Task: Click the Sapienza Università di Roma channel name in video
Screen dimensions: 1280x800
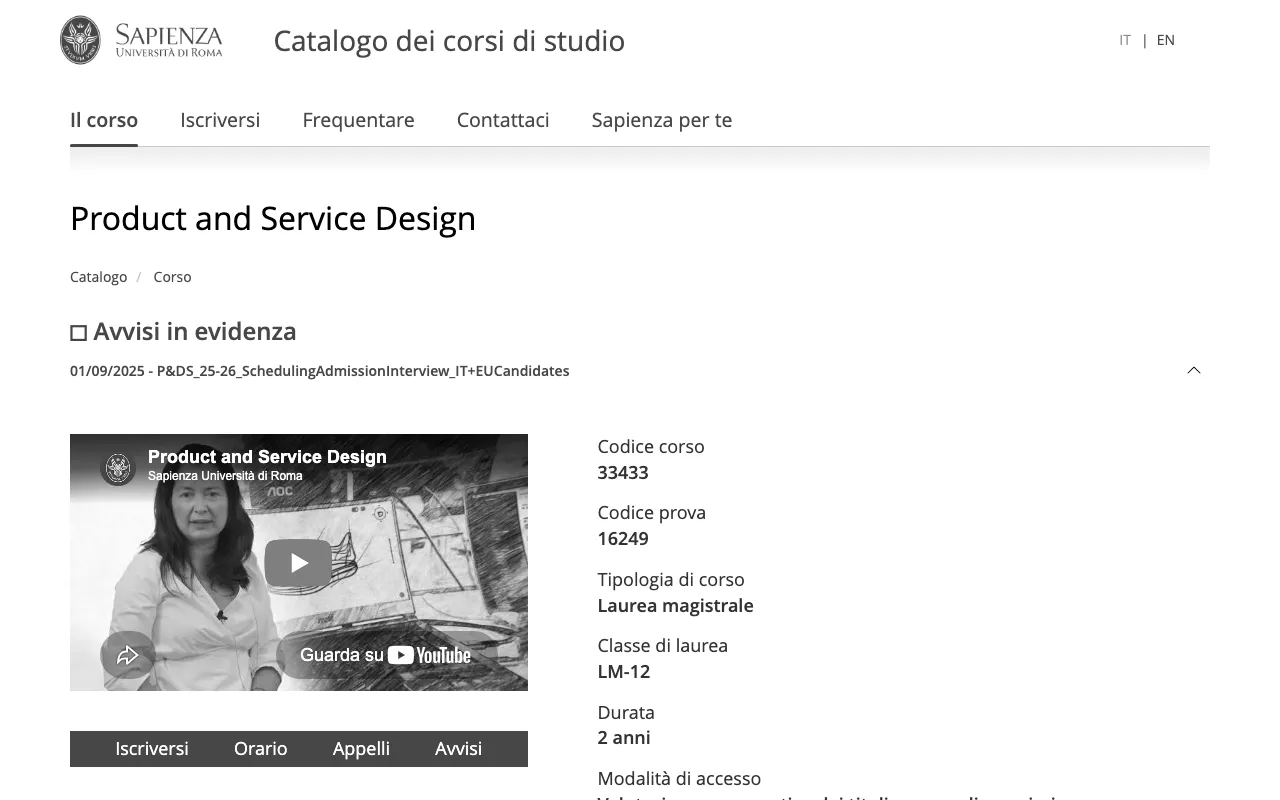Action: click(225, 476)
